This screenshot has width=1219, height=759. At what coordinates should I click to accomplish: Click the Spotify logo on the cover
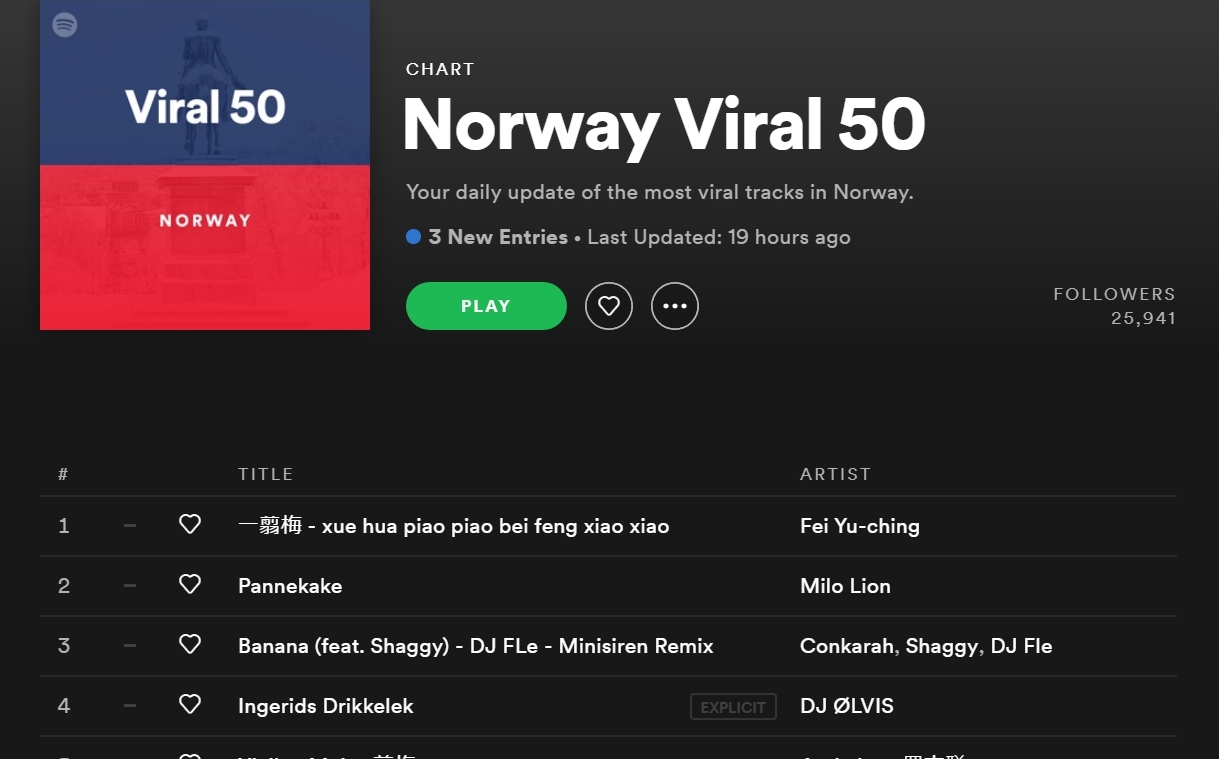[x=65, y=24]
